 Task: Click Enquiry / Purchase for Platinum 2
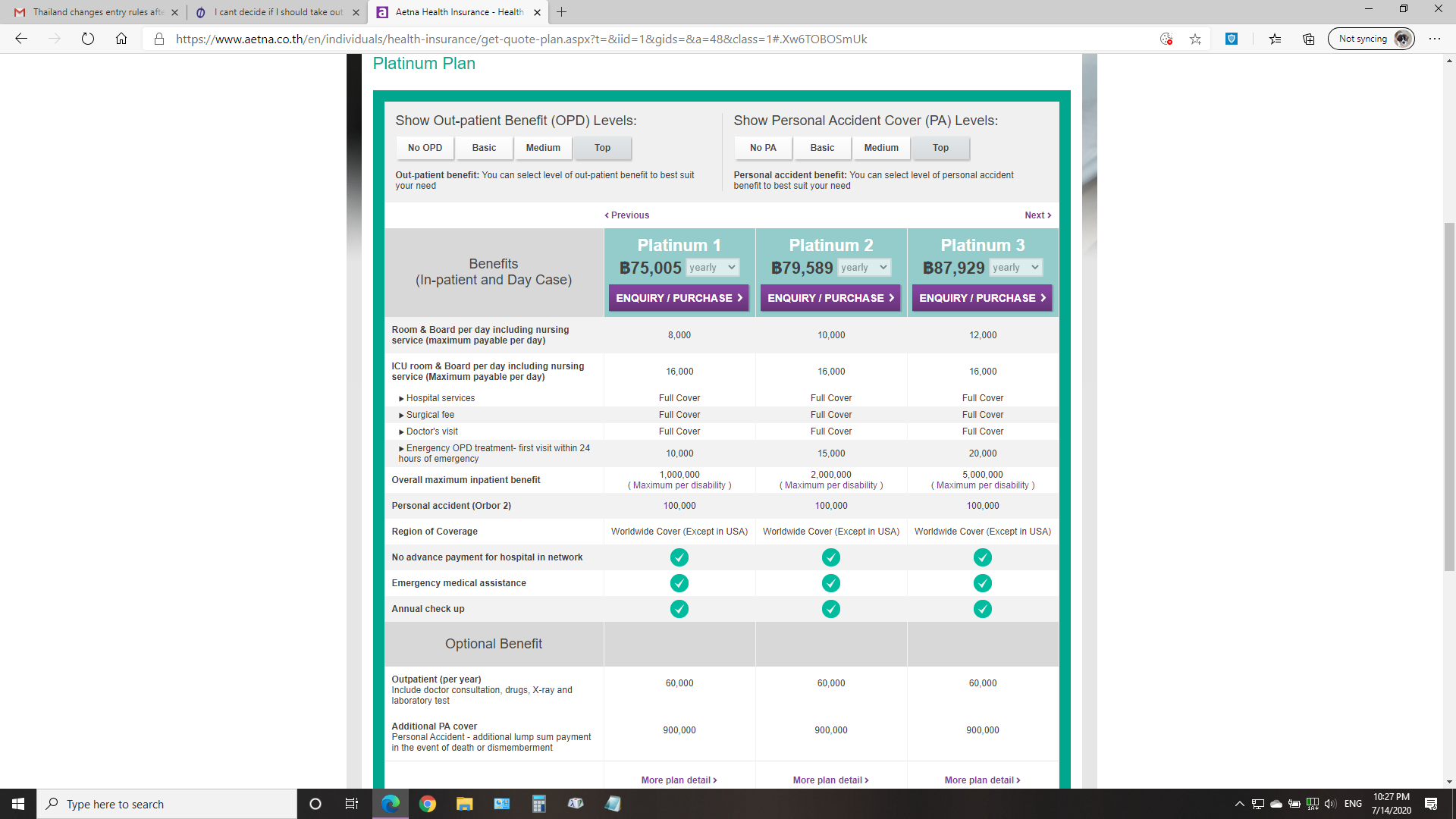tap(830, 298)
